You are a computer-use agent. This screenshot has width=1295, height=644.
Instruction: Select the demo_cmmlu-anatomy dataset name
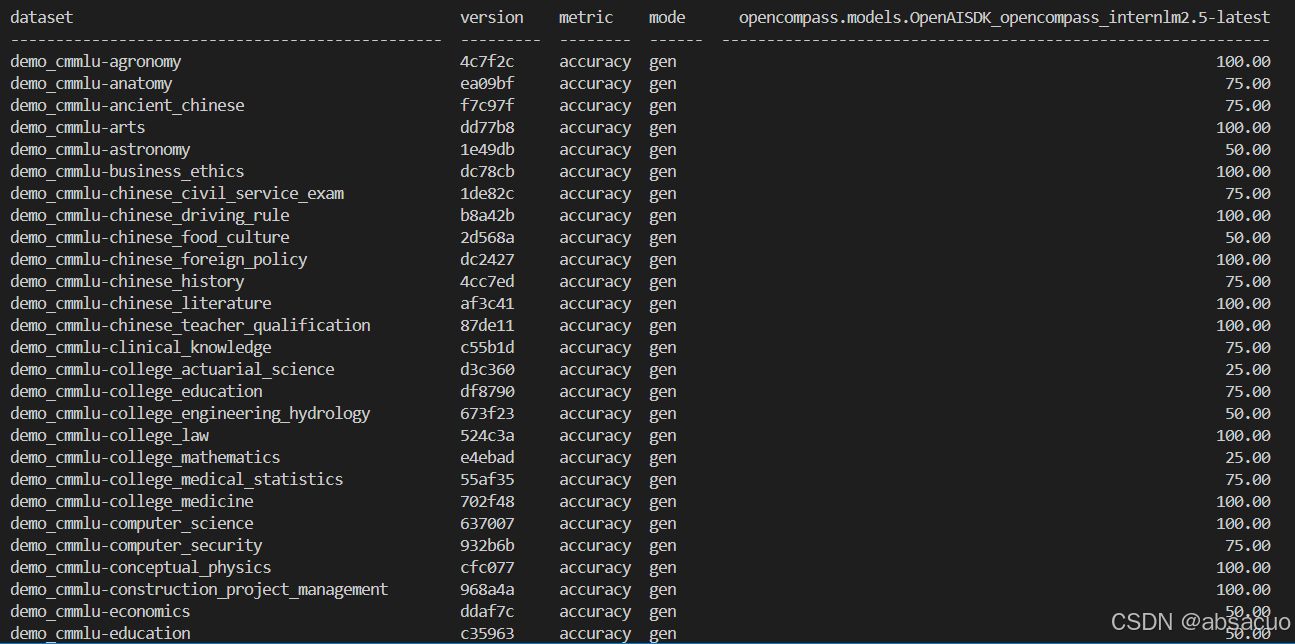(91, 83)
